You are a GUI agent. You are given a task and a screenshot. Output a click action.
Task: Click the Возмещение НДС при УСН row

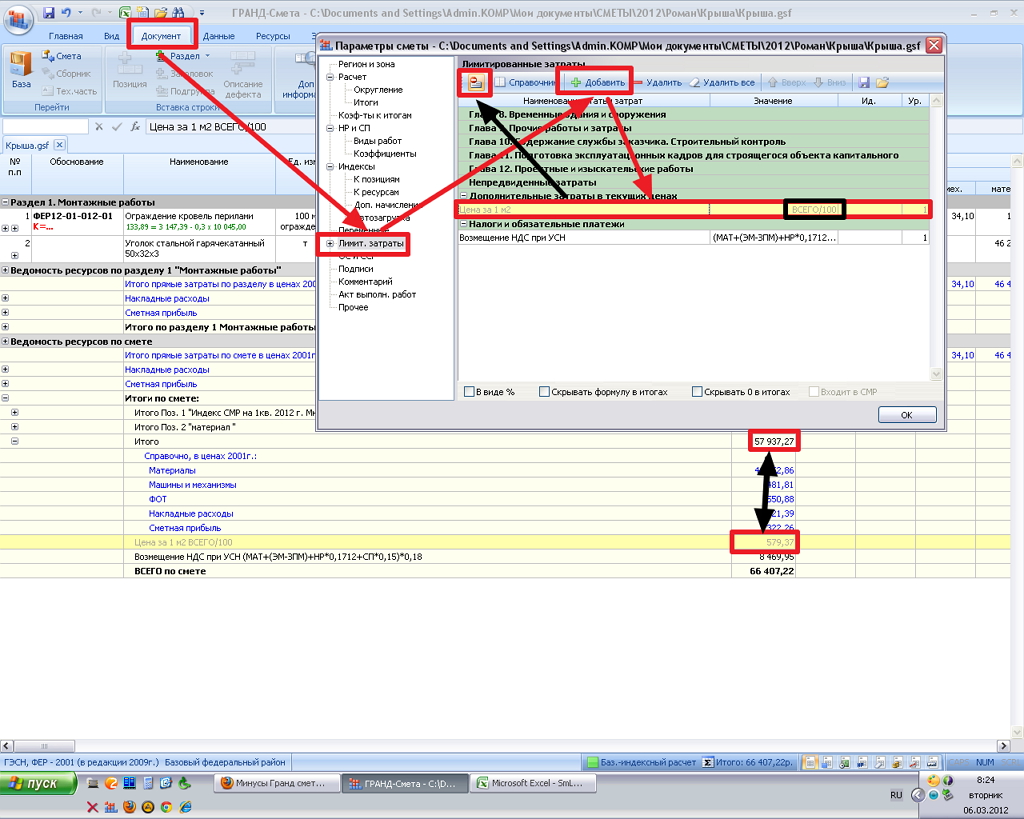[x=694, y=238]
